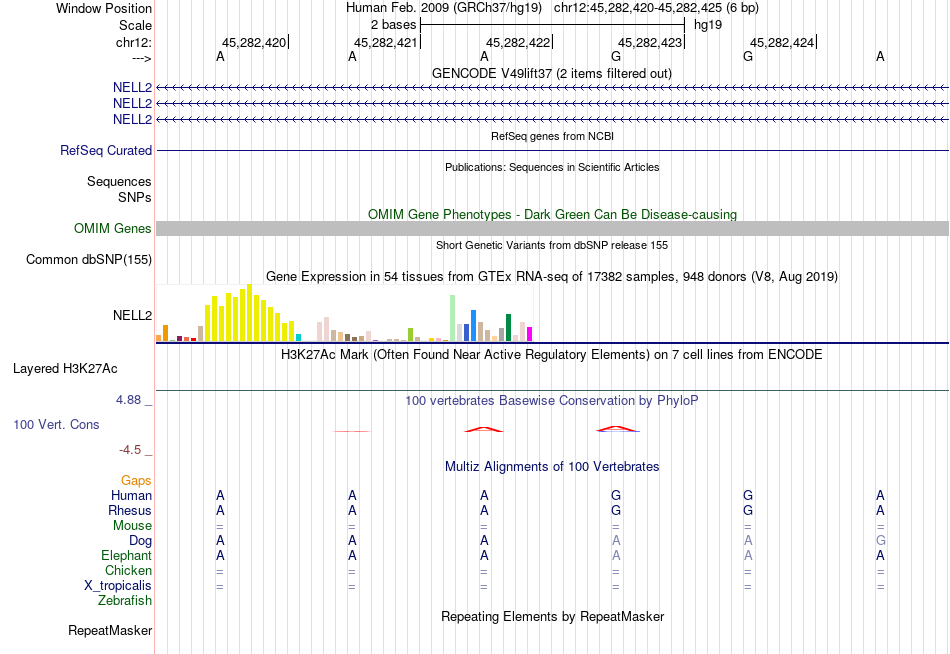The width and height of the screenshot is (950, 654).
Task: Click the RepeatMasker track label
Action: pyautogui.click(x=110, y=631)
